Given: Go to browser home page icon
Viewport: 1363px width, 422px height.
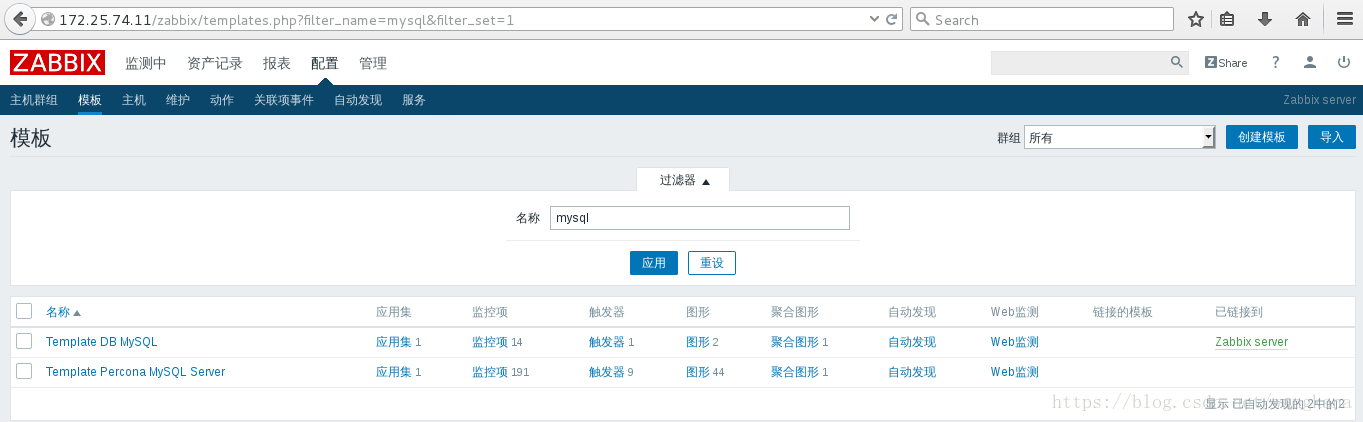Looking at the screenshot, I should click(1302, 19).
